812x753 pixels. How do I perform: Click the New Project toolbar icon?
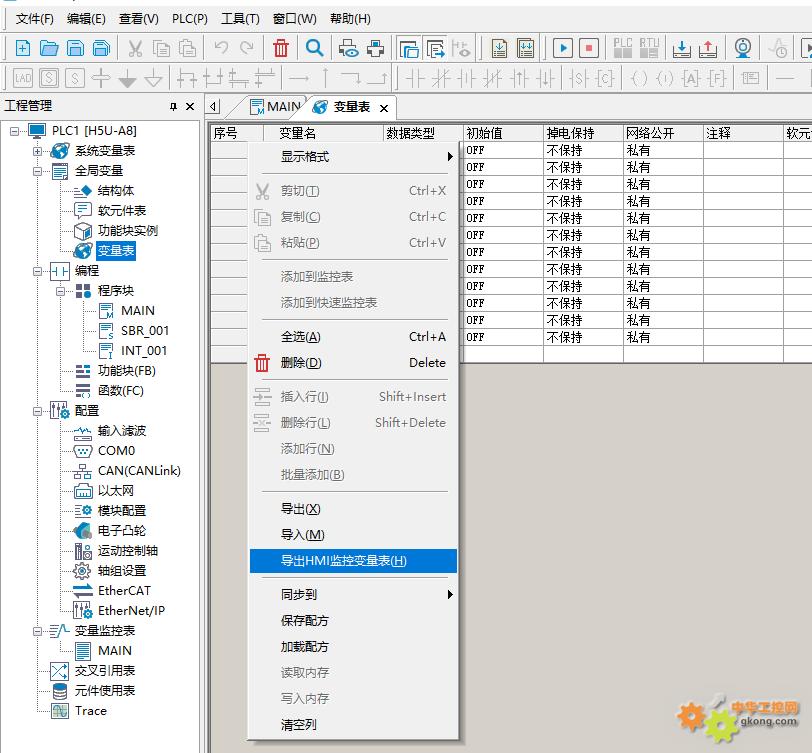pyautogui.click(x=22, y=48)
